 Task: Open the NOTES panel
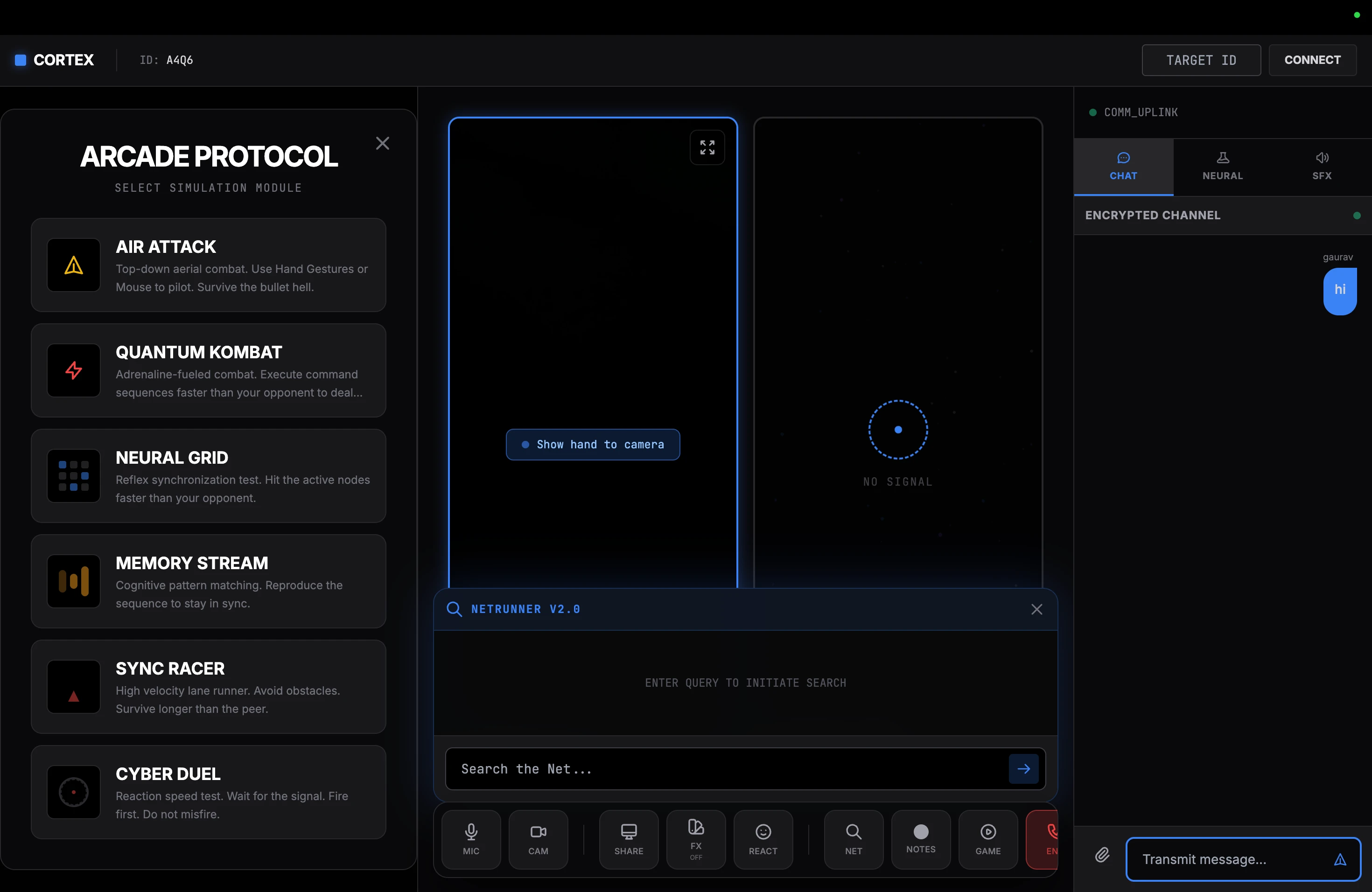click(921, 839)
